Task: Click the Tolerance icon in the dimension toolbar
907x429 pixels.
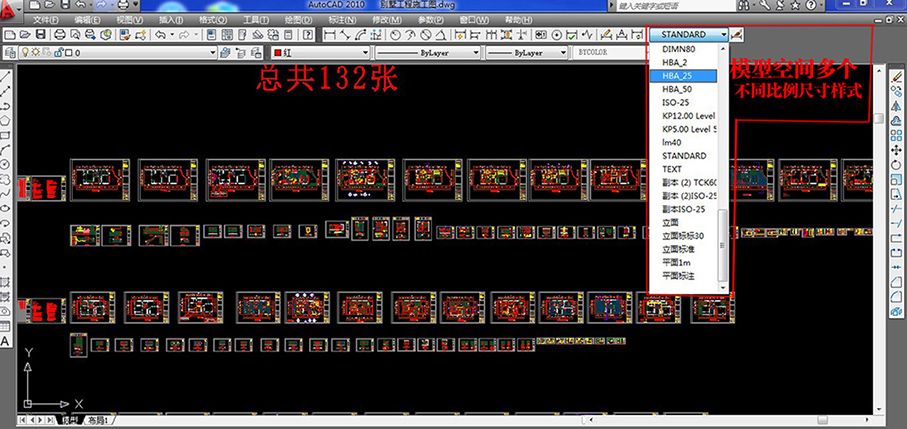Action: (x=540, y=35)
